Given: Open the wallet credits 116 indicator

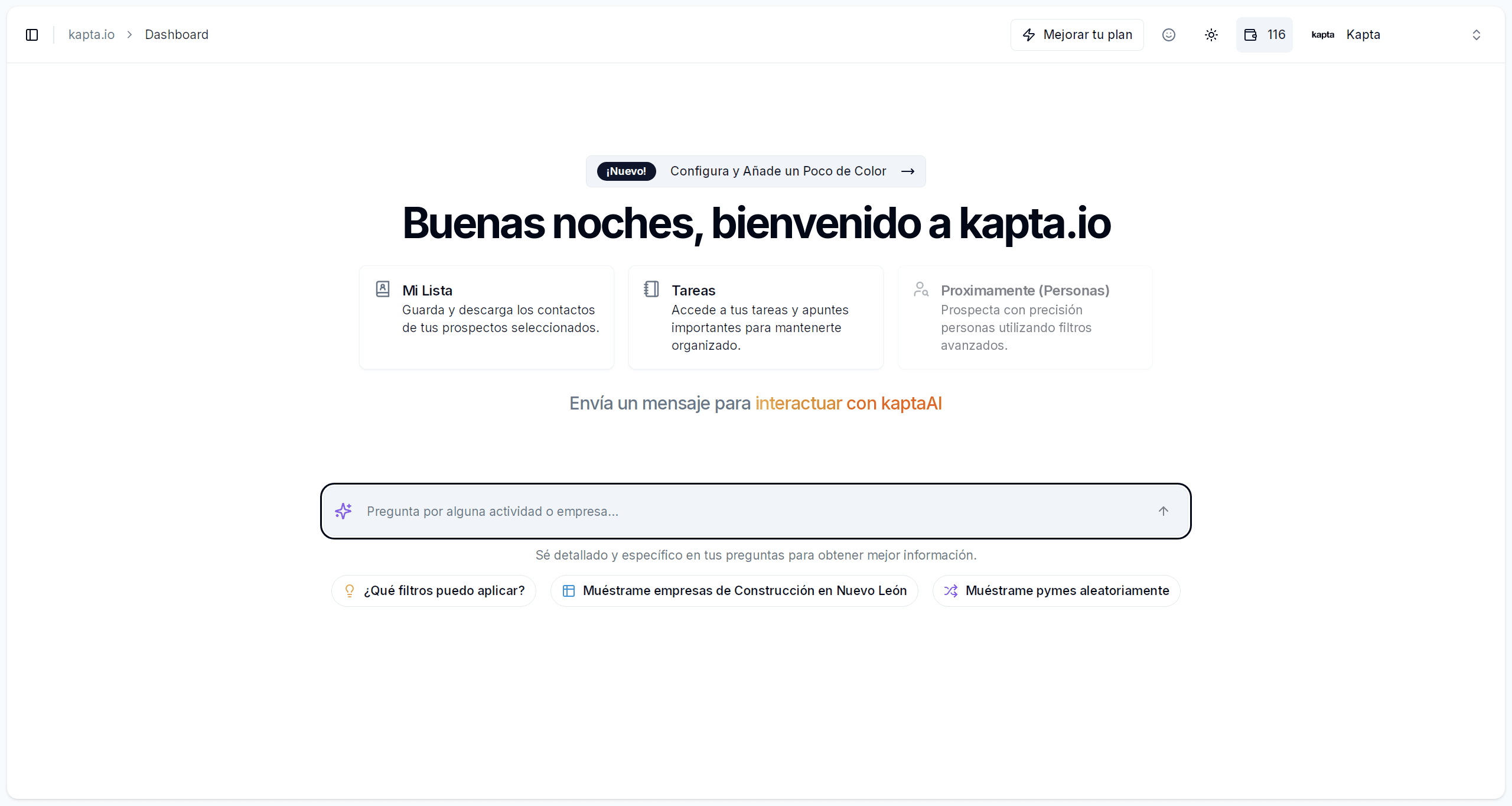Looking at the screenshot, I should 1264,35.
